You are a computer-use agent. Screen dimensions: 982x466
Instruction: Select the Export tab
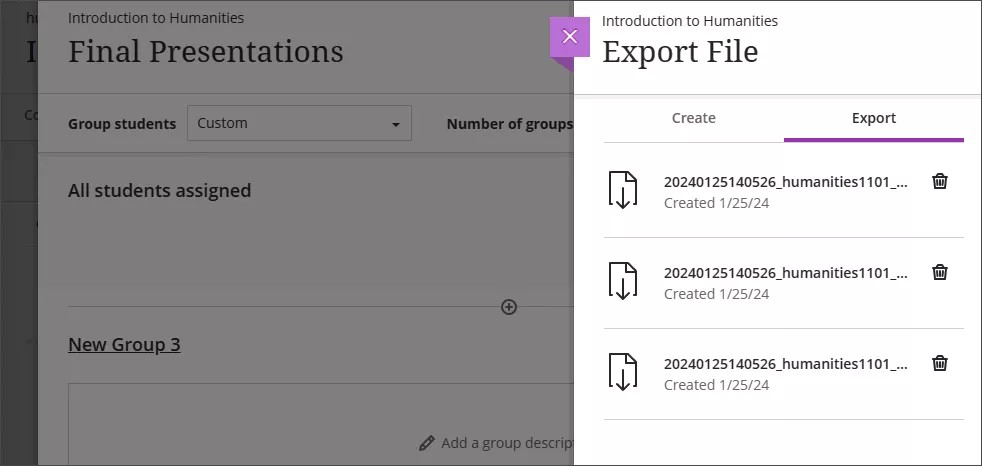(x=873, y=118)
